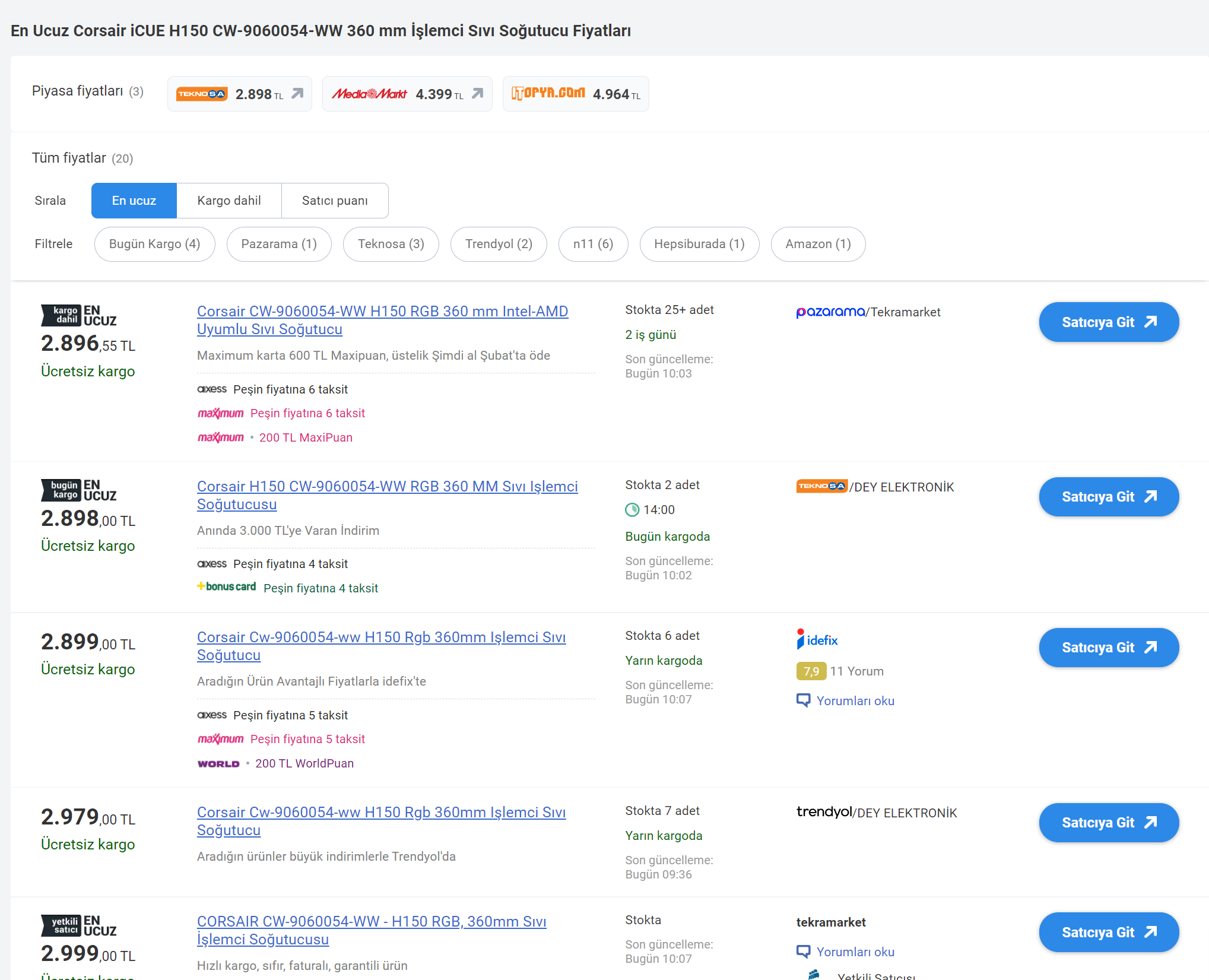This screenshot has height=980, width=1209.
Task: Filter by Trendyol (2)
Action: (499, 244)
